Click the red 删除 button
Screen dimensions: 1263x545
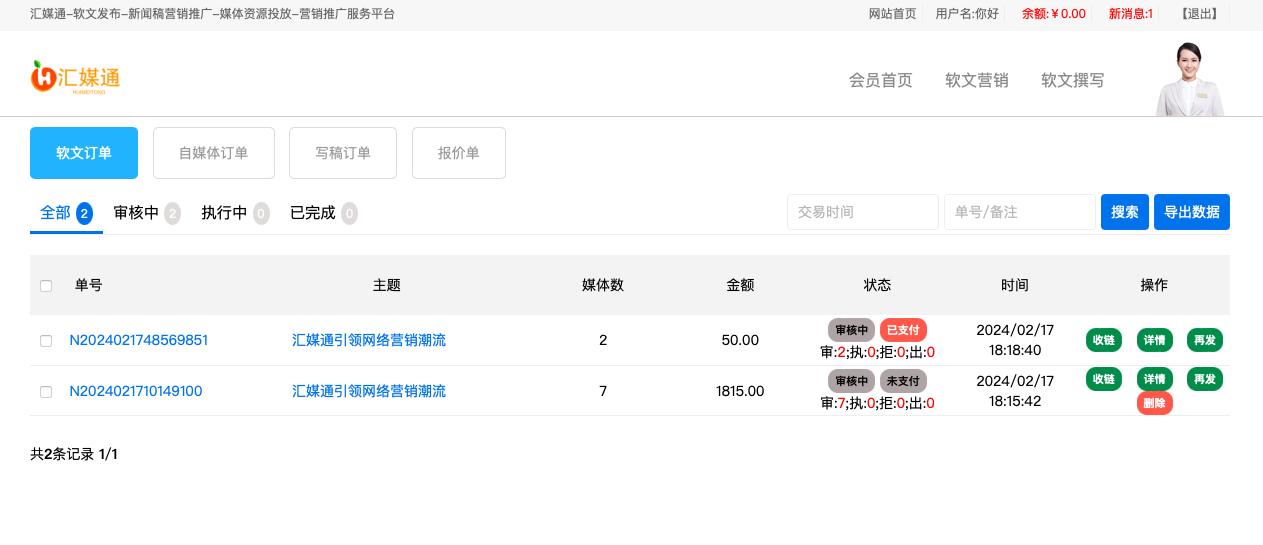1155,404
